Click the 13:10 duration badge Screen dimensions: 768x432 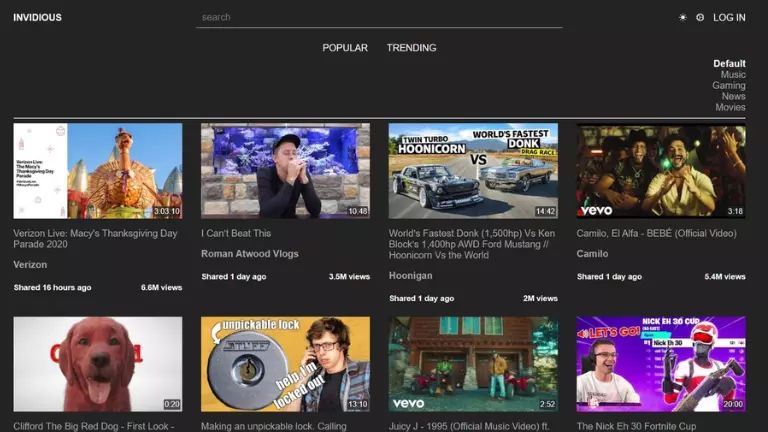click(358, 405)
